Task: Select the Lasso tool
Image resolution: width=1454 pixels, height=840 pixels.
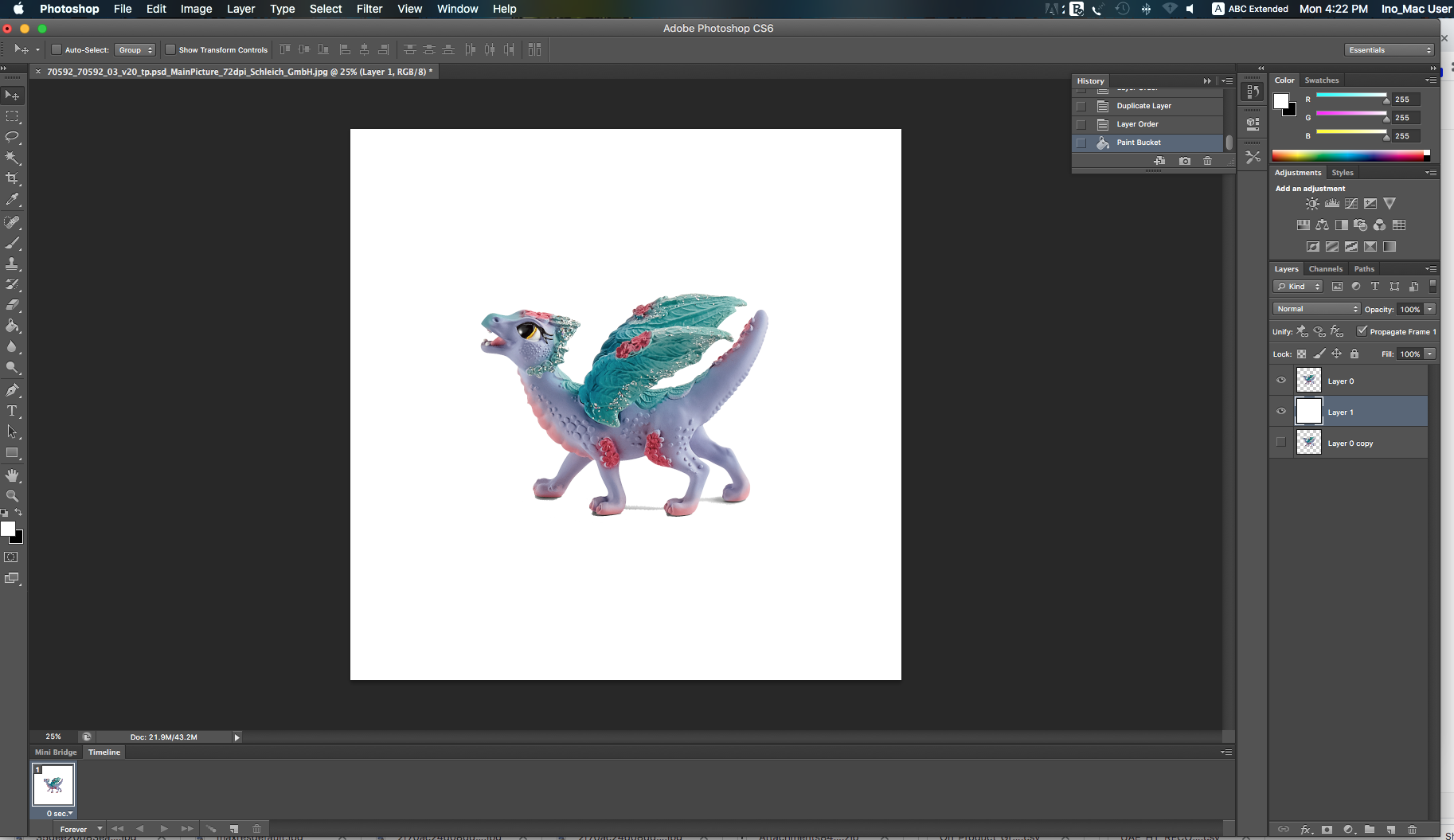Action: (12, 137)
